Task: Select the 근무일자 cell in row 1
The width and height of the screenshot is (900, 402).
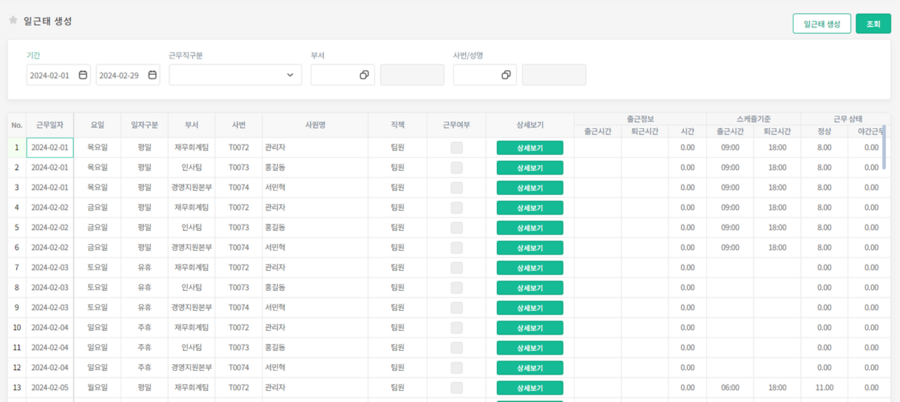Action: 49,148
